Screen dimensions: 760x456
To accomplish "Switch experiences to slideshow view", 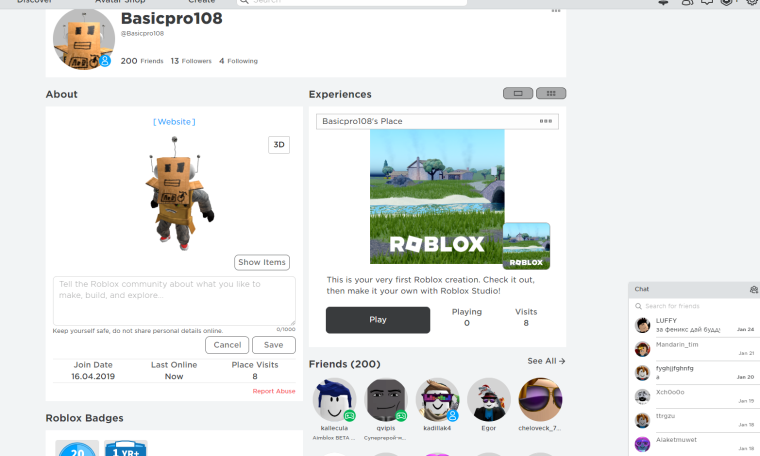I will coord(517,94).
